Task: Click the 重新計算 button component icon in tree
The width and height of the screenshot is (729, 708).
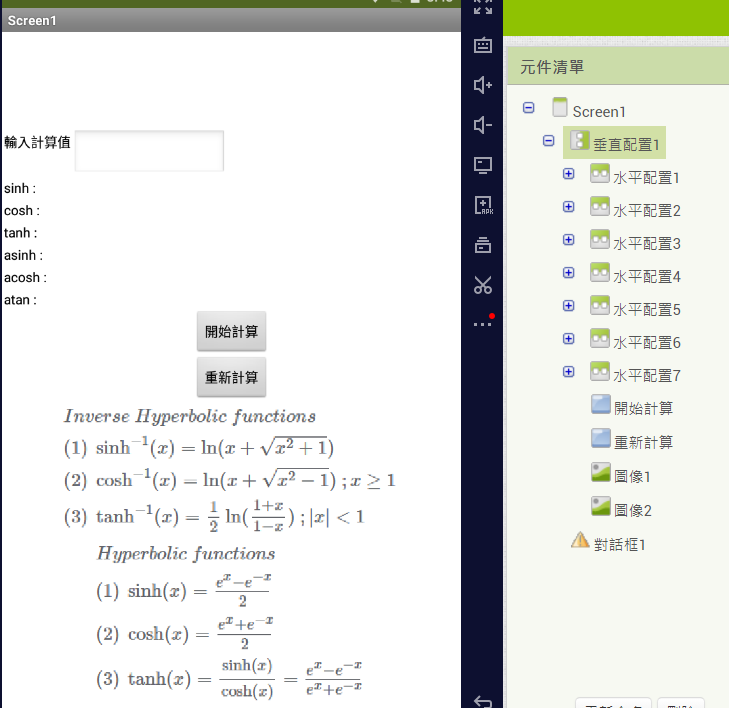Action: [601, 438]
